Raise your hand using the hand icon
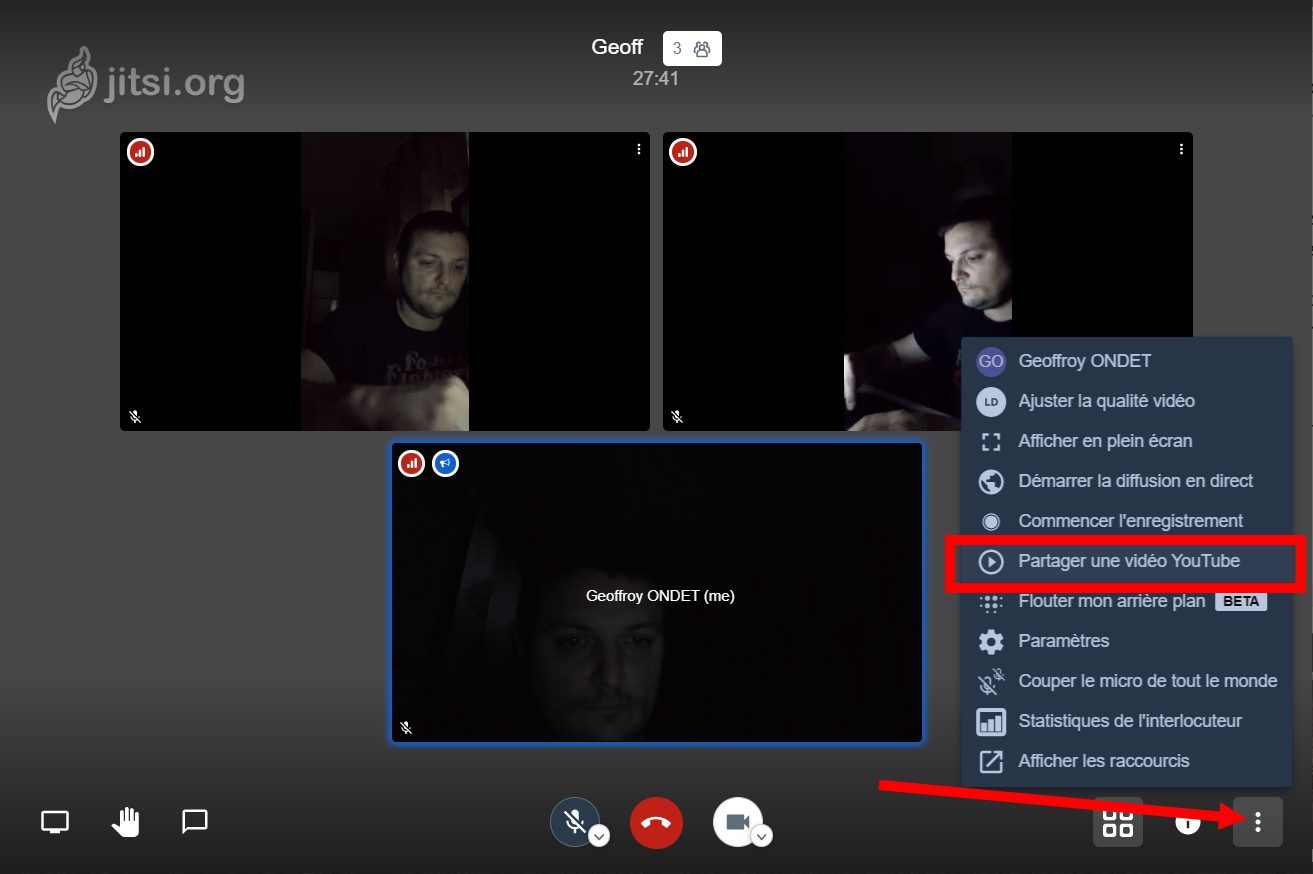Screen dimensions: 1313x874 click(125, 822)
